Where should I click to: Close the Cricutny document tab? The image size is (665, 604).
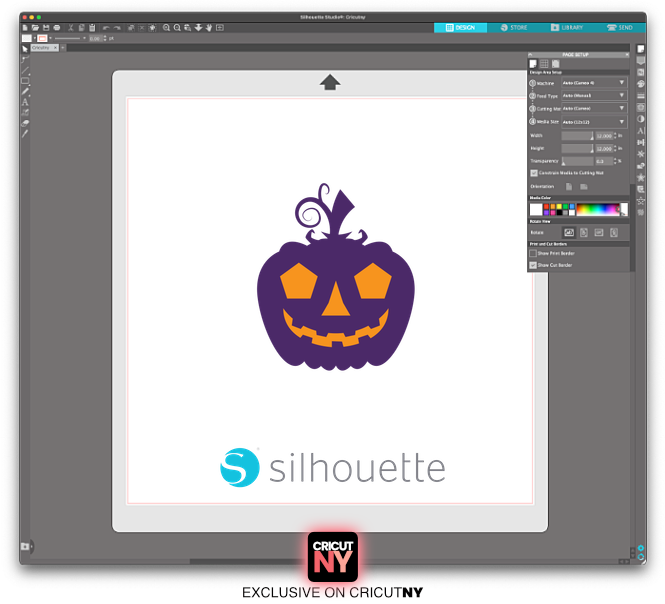(x=56, y=48)
